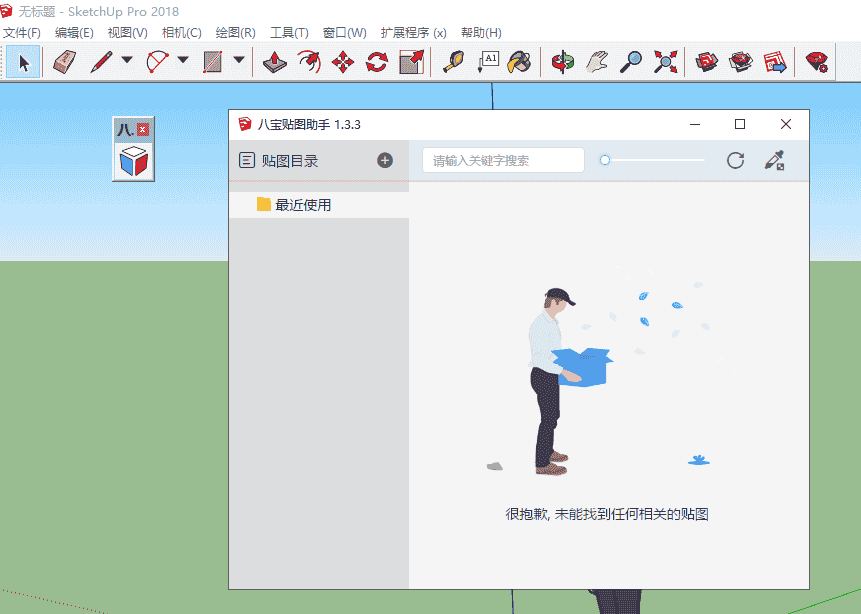Open the 窗口(W) menu
Viewport: 861px width, 614px height.
(x=344, y=32)
